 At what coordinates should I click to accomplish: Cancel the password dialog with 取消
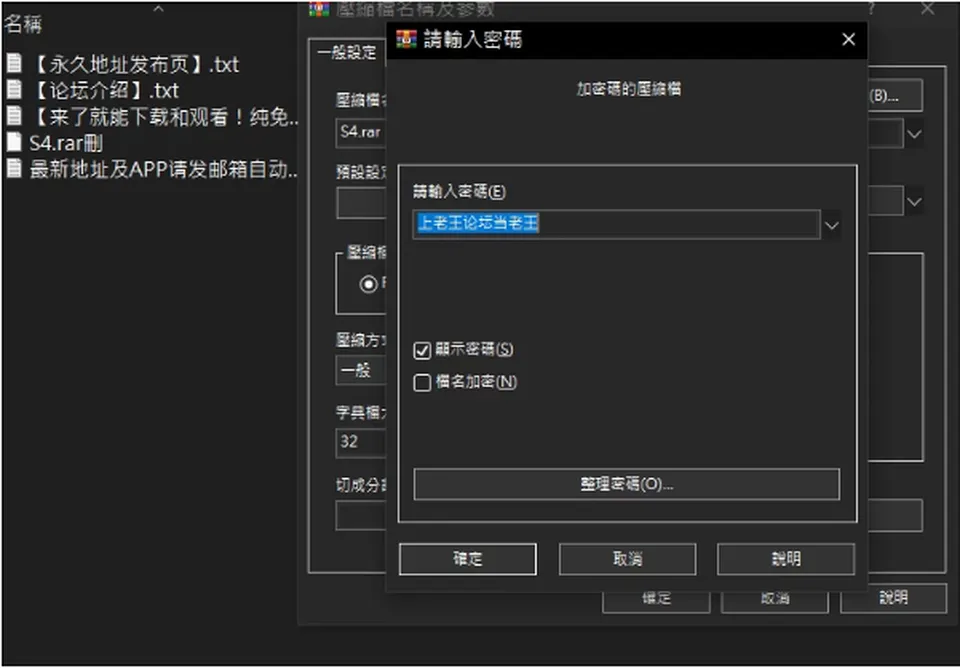click(x=627, y=559)
